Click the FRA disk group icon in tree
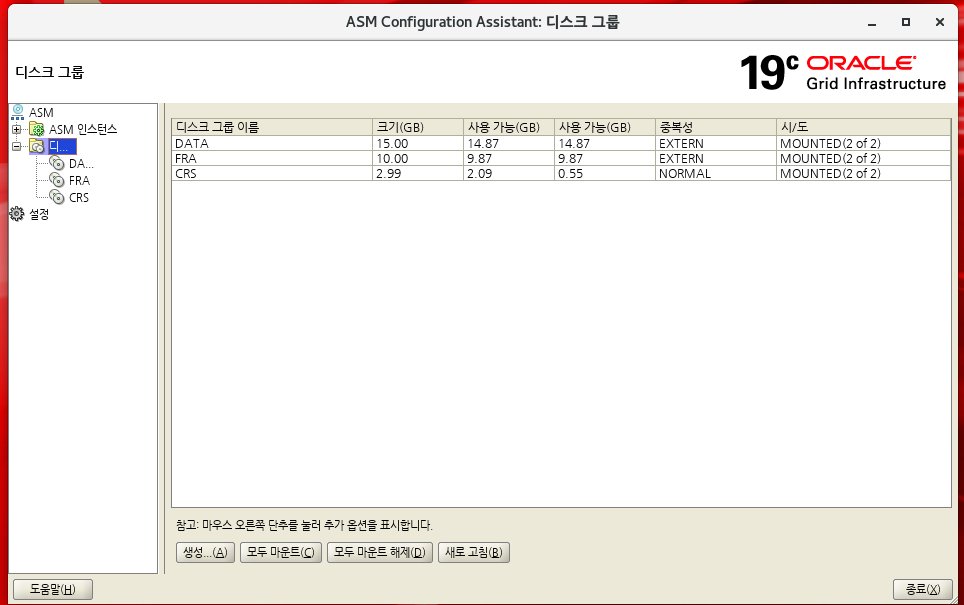This screenshot has height=605, width=964. (57, 180)
